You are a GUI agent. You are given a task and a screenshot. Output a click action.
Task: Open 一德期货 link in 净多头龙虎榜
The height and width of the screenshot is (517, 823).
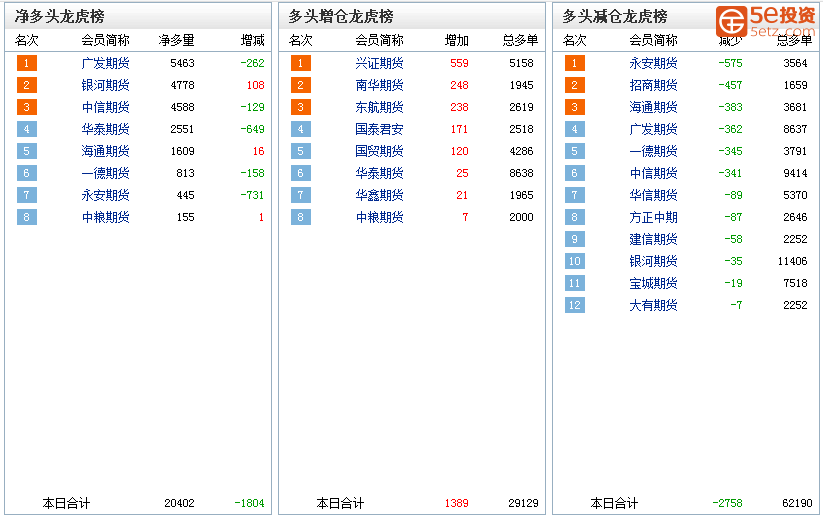(105, 174)
